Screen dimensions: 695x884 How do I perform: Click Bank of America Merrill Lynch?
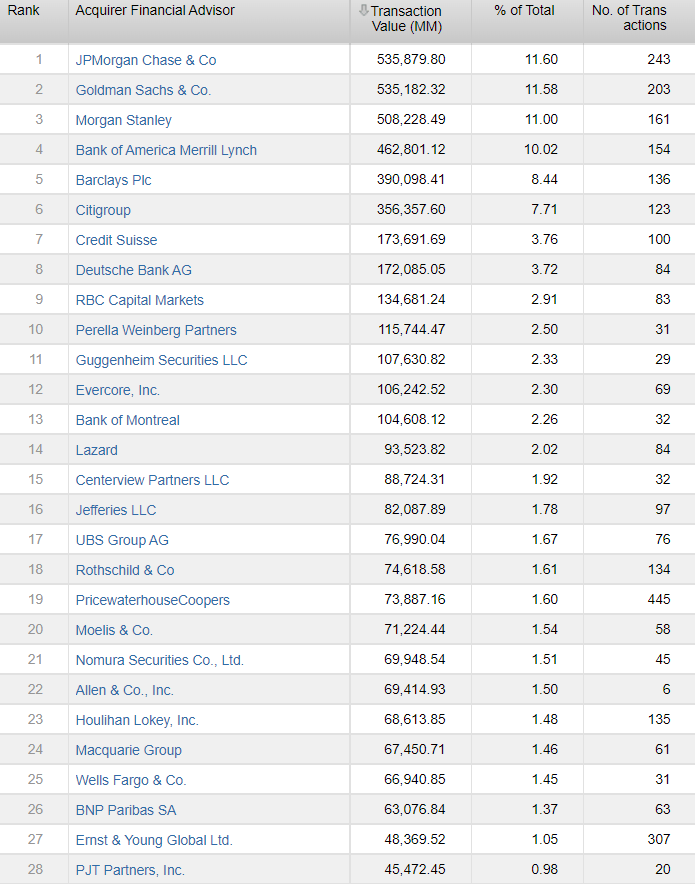[166, 150]
